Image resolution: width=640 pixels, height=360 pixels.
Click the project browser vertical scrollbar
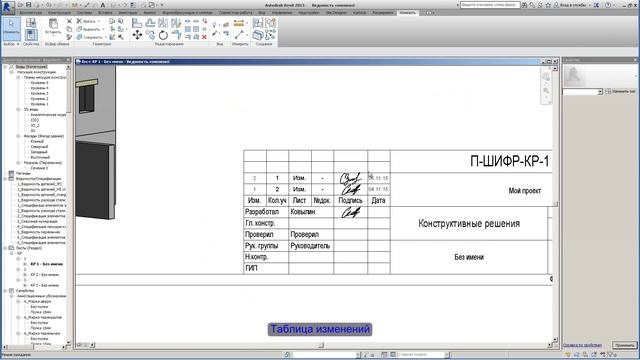pos(68,204)
